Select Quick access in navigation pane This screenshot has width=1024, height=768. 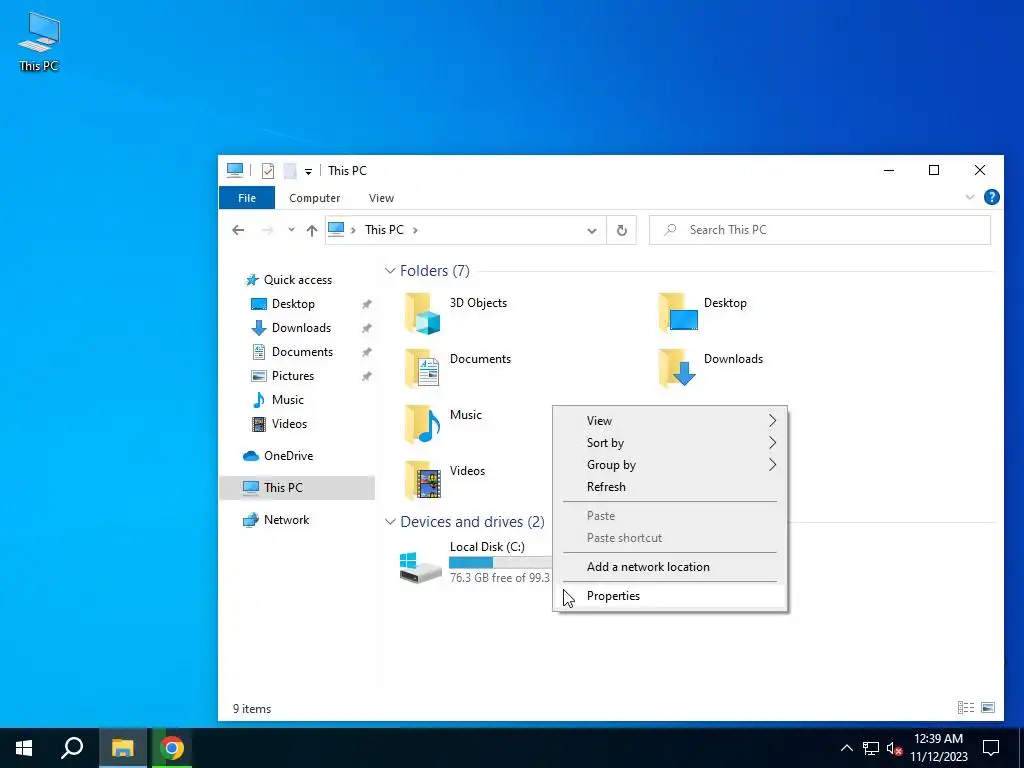click(298, 280)
